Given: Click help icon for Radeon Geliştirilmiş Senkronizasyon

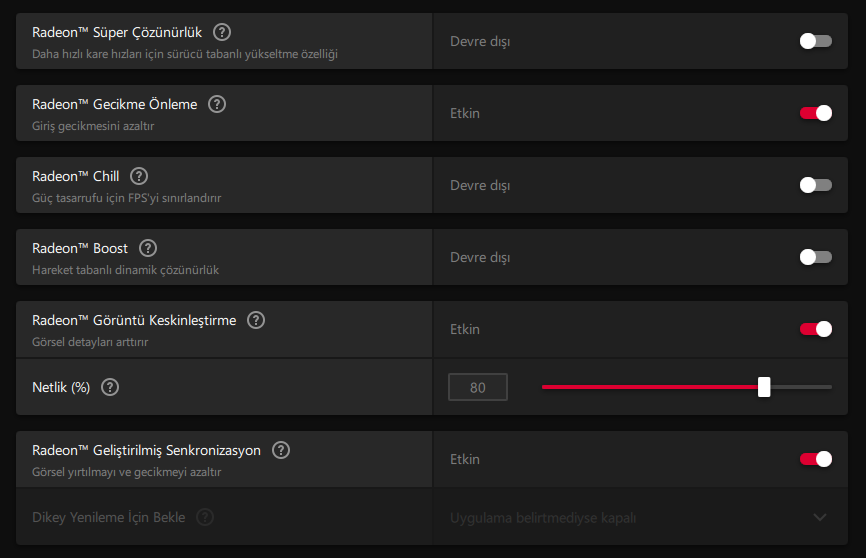Looking at the screenshot, I should [281, 450].
